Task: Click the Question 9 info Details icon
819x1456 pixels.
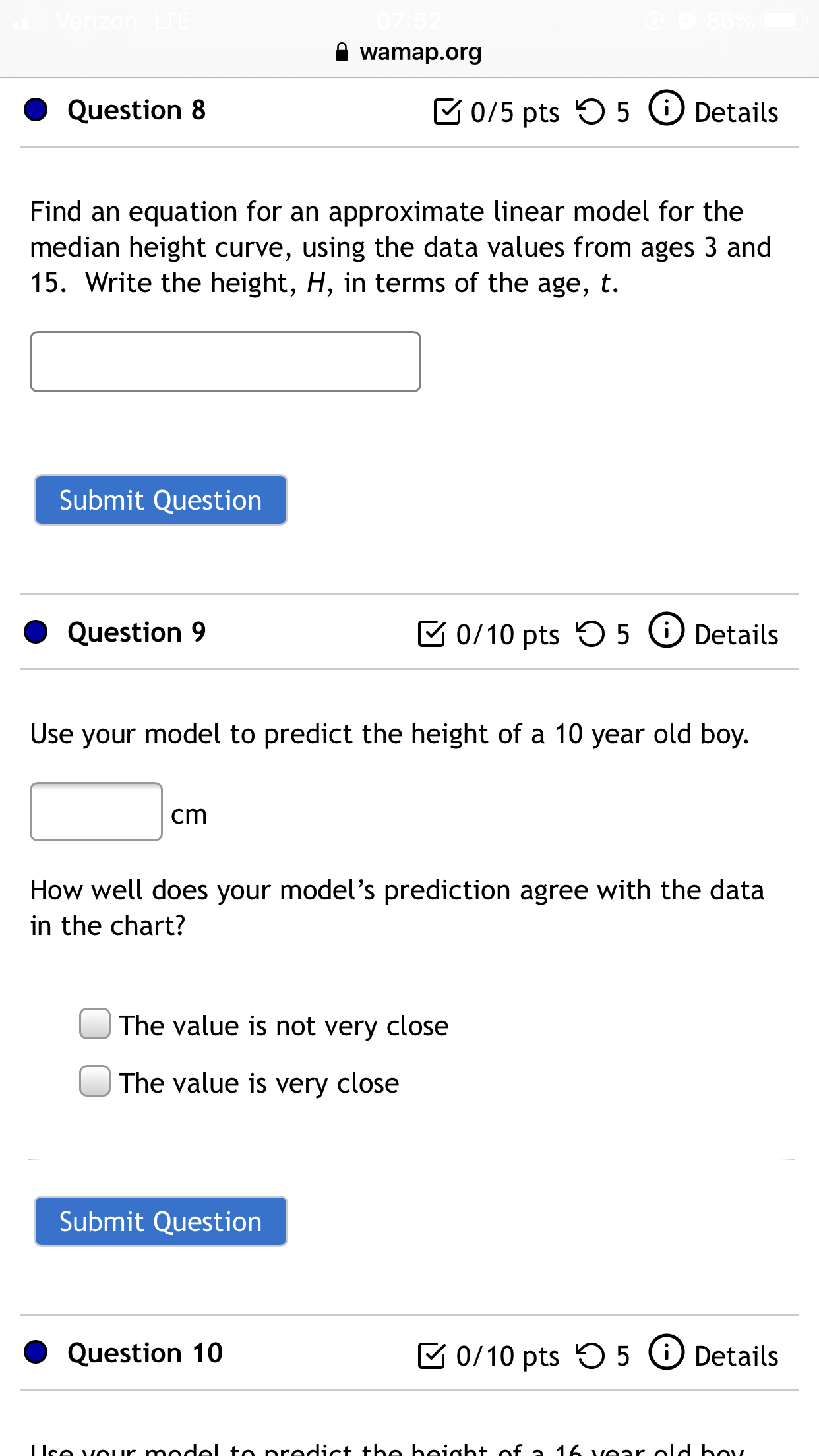Action: point(666,630)
